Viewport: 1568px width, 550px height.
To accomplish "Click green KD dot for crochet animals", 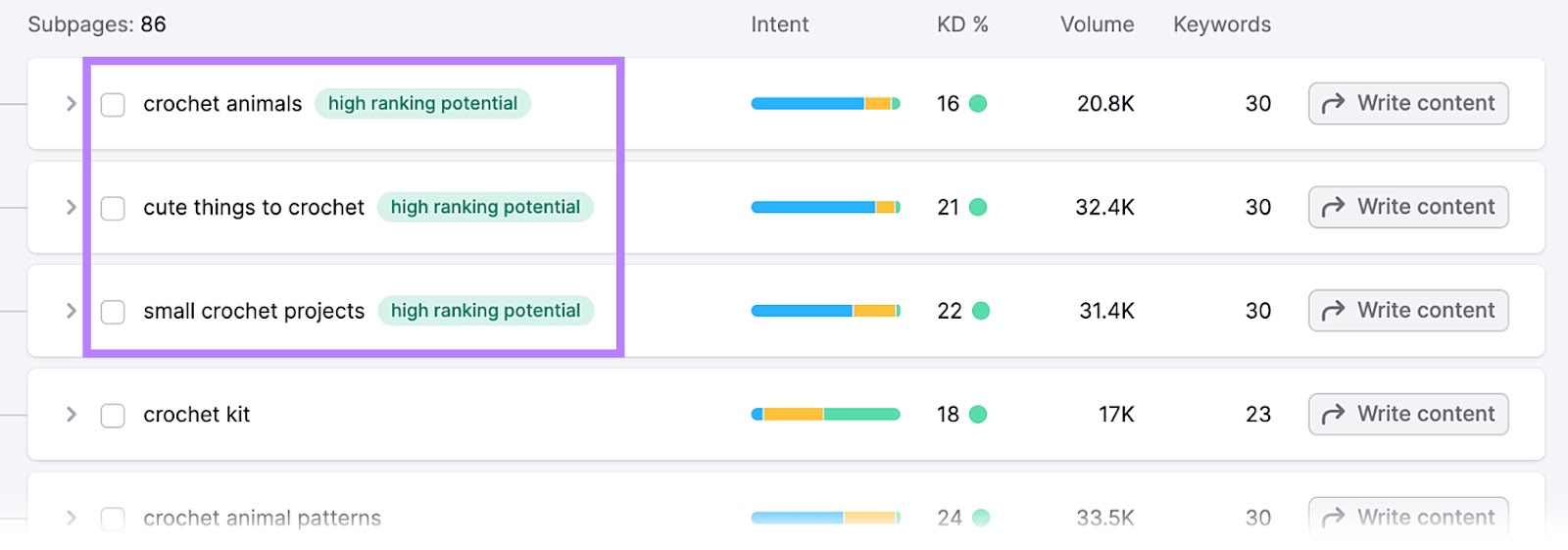I will click(978, 104).
